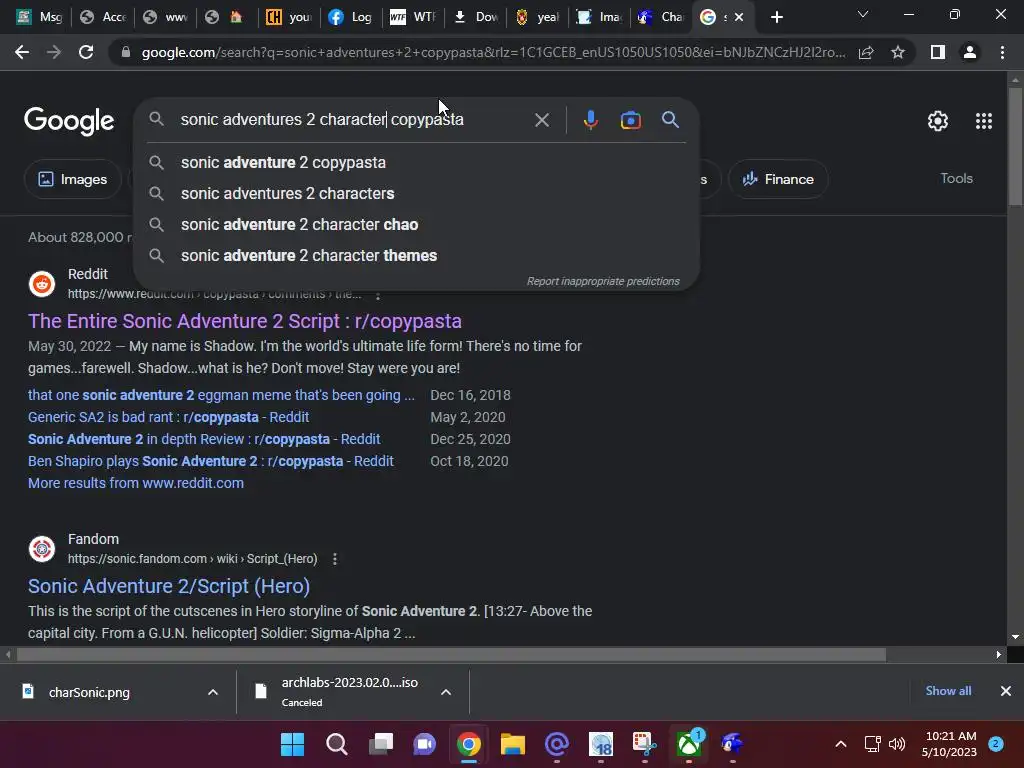Open the clock and date 10:21 AM
This screenshot has height=768, width=1024.
(x=950, y=744)
